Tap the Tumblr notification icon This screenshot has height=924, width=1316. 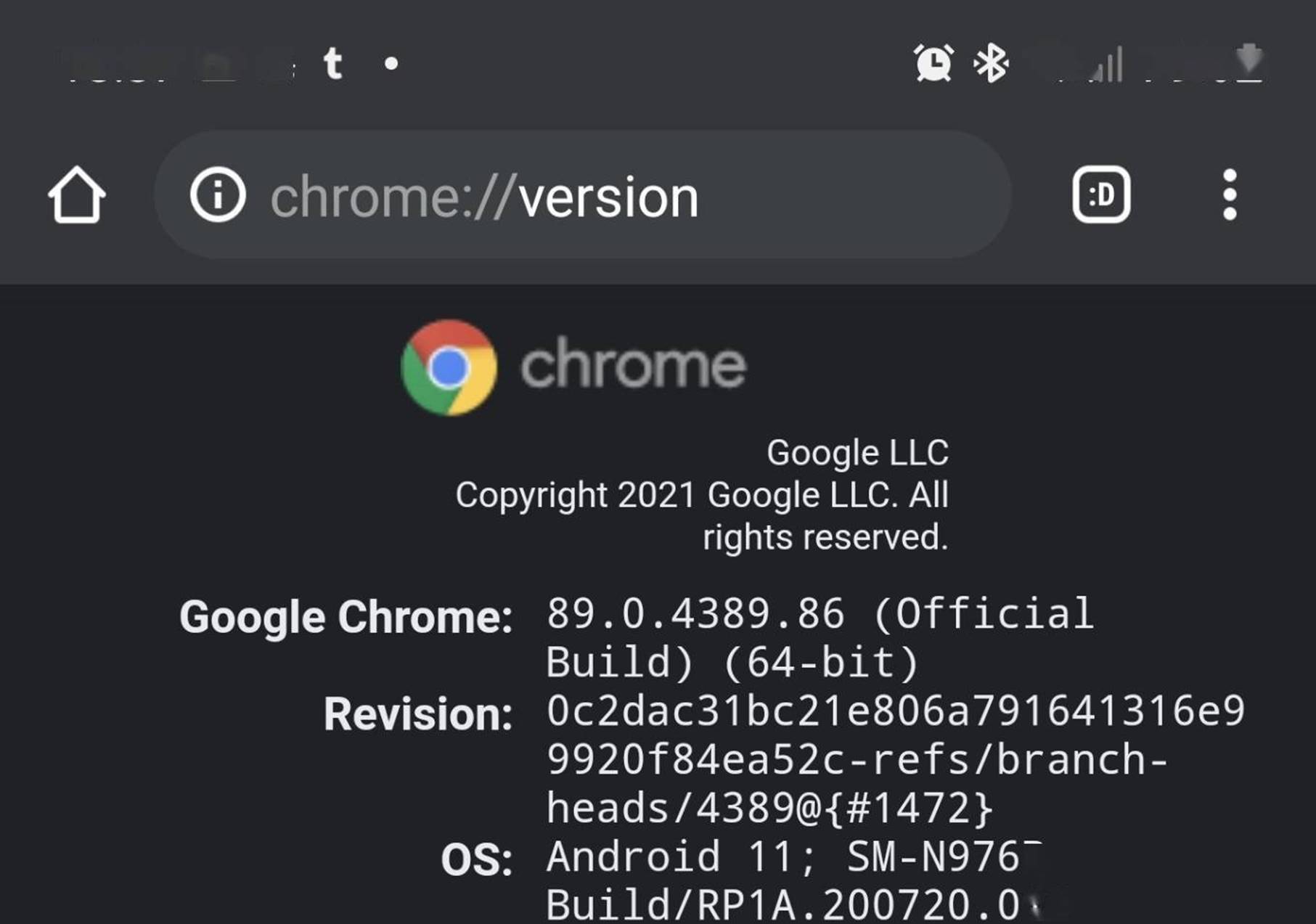[x=333, y=63]
